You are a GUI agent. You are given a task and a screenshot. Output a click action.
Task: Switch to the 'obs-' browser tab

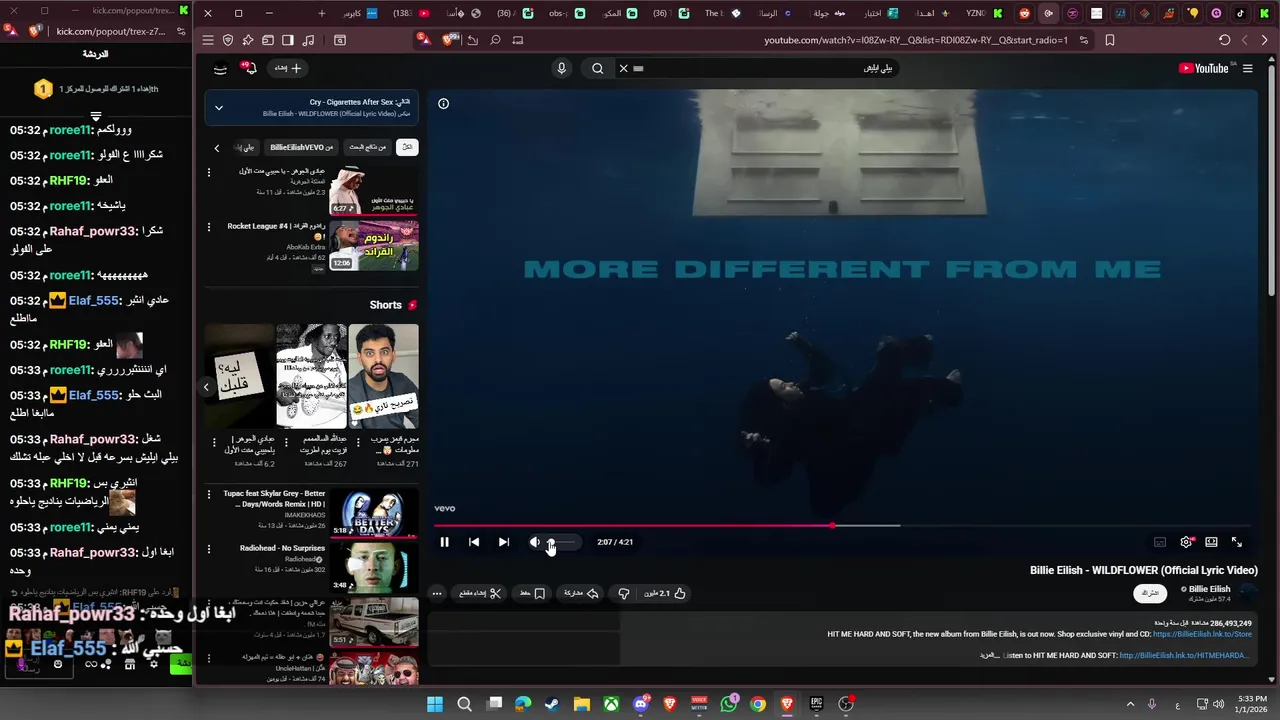coord(567,13)
